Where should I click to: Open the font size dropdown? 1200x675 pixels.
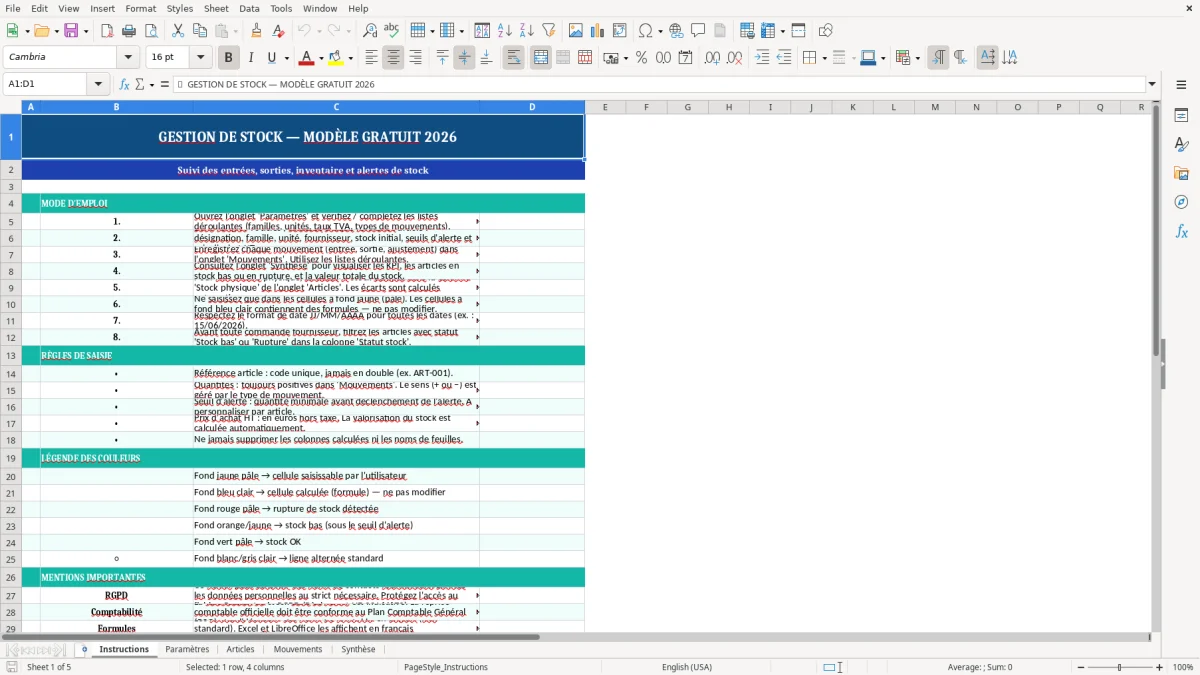pyautogui.click(x=200, y=57)
